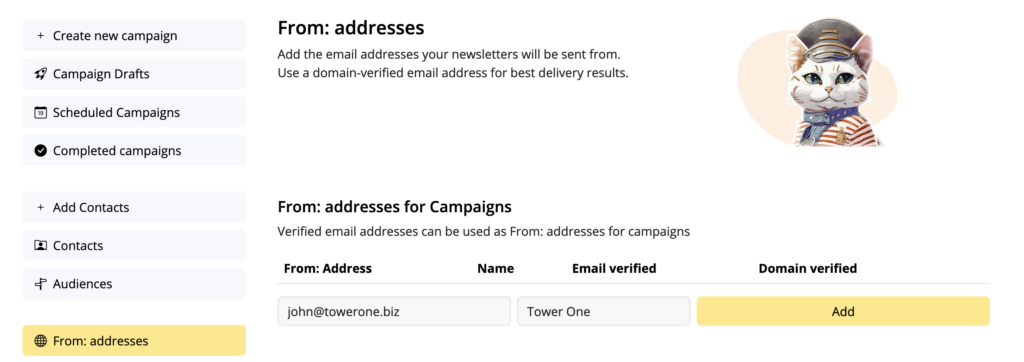
Task: Go to Campaign Drafts
Action: pyautogui.click(x=134, y=74)
